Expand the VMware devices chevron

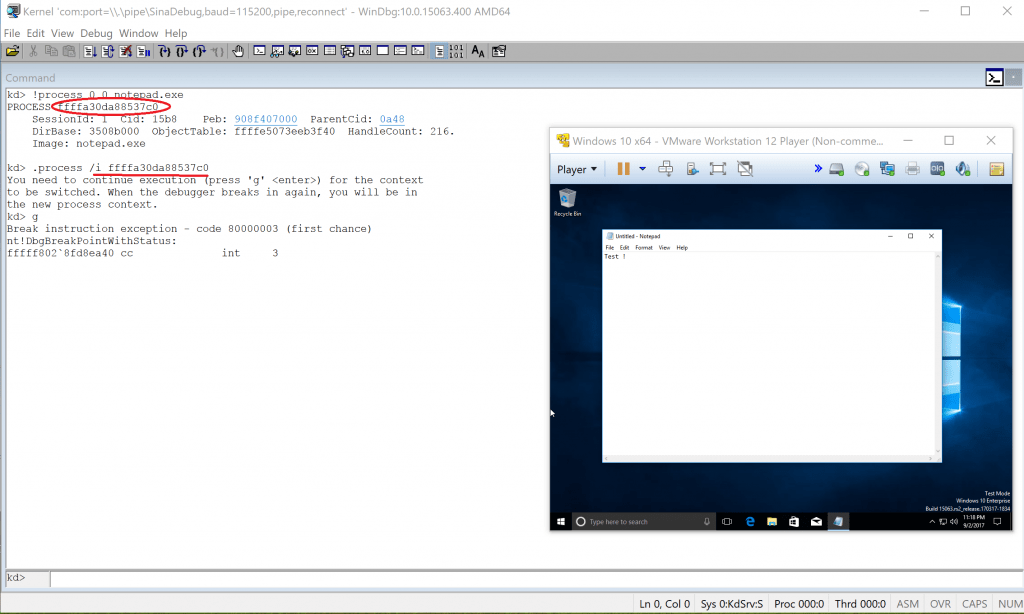(x=818, y=169)
